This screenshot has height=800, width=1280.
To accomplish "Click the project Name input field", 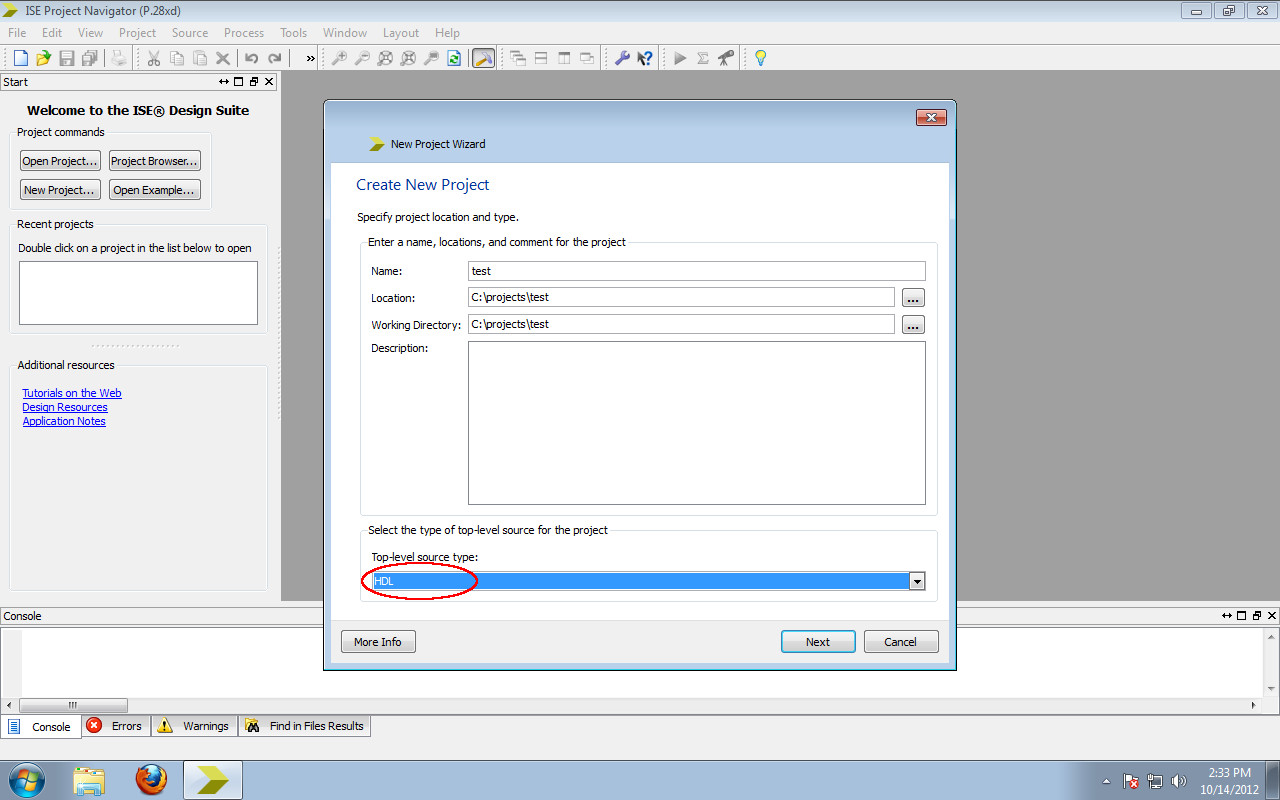I will [x=696, y=271].
